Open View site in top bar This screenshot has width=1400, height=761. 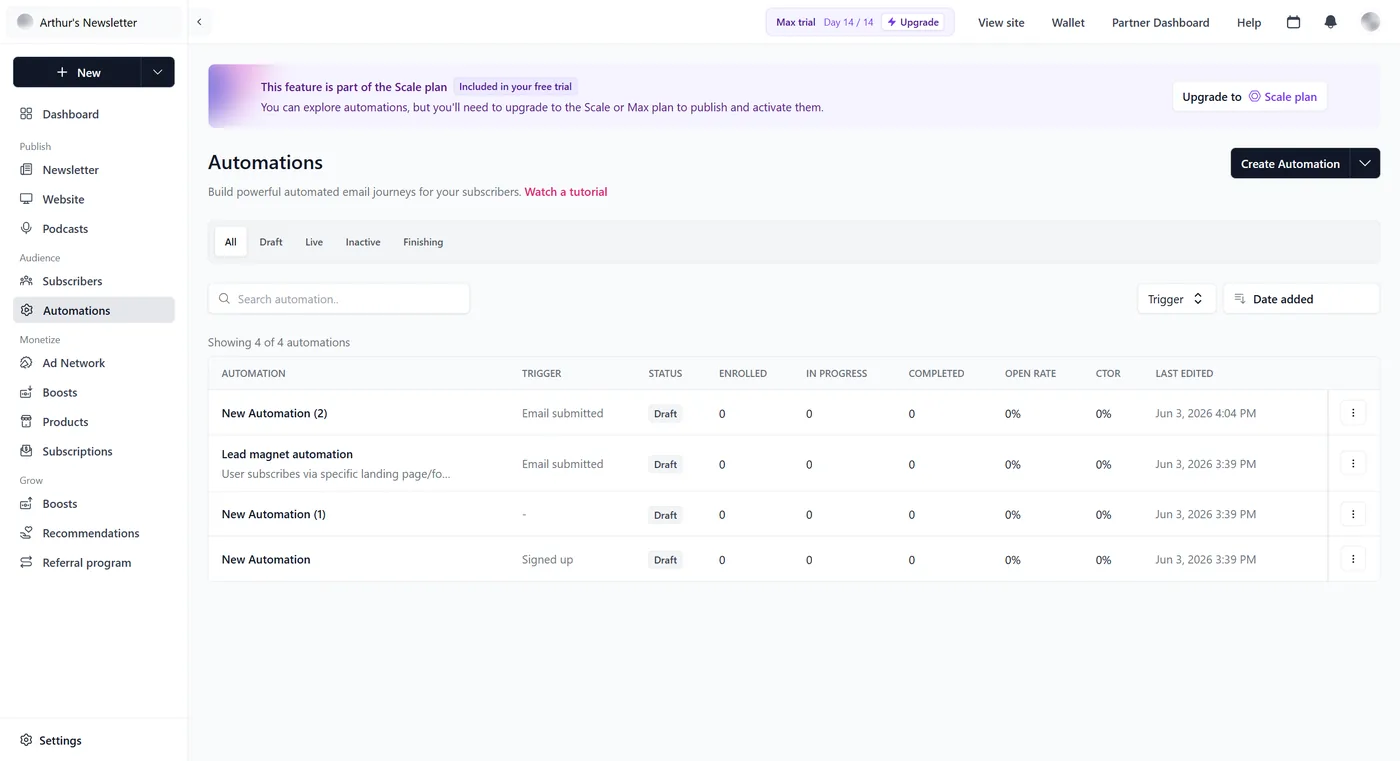point(1001,22)
